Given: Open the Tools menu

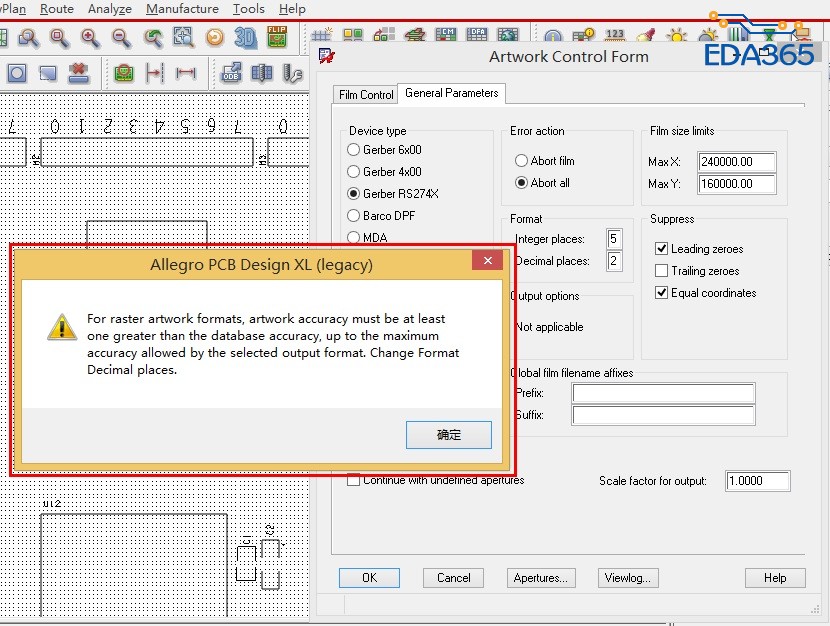Looking at the screenshot, I should coord(248,9).
